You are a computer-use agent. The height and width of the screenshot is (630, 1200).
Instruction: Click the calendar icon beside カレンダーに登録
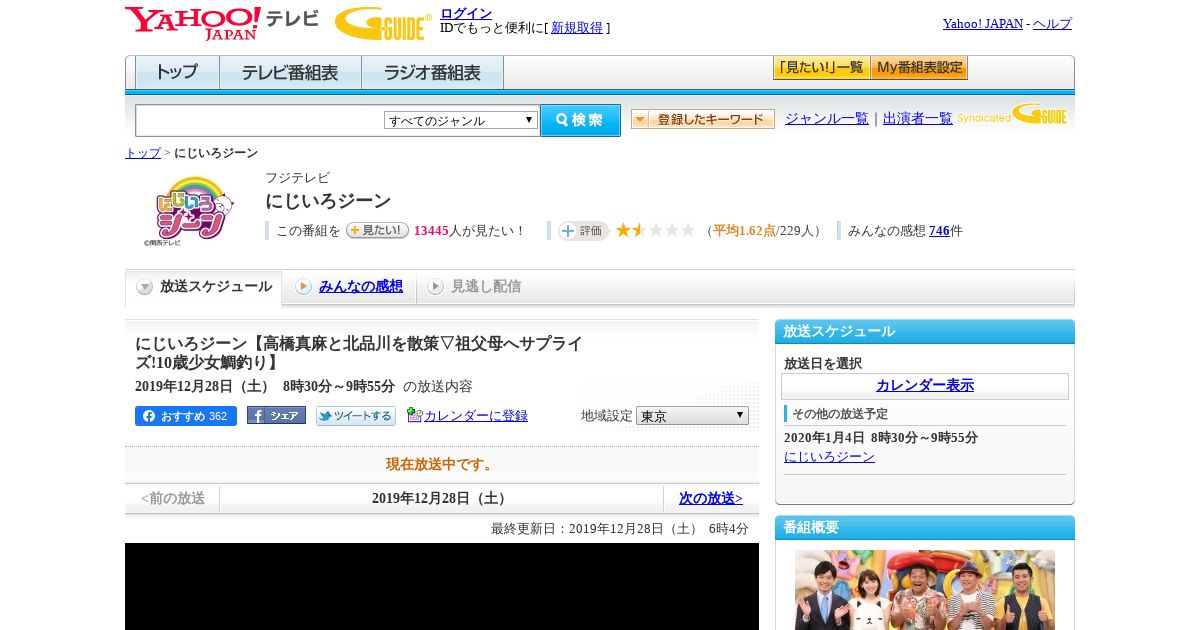click(414, 415)
